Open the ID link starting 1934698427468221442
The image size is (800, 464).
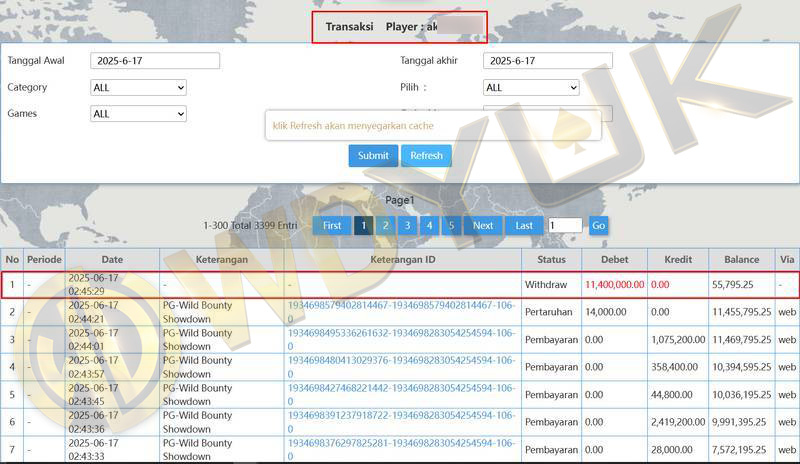click(402, 395)
